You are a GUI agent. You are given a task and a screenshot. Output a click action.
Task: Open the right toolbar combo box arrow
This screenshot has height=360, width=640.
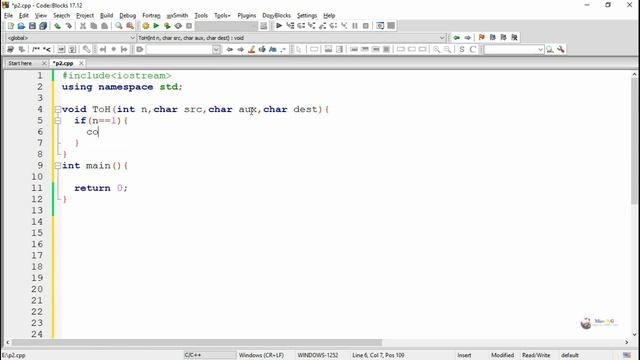point(540,49)
